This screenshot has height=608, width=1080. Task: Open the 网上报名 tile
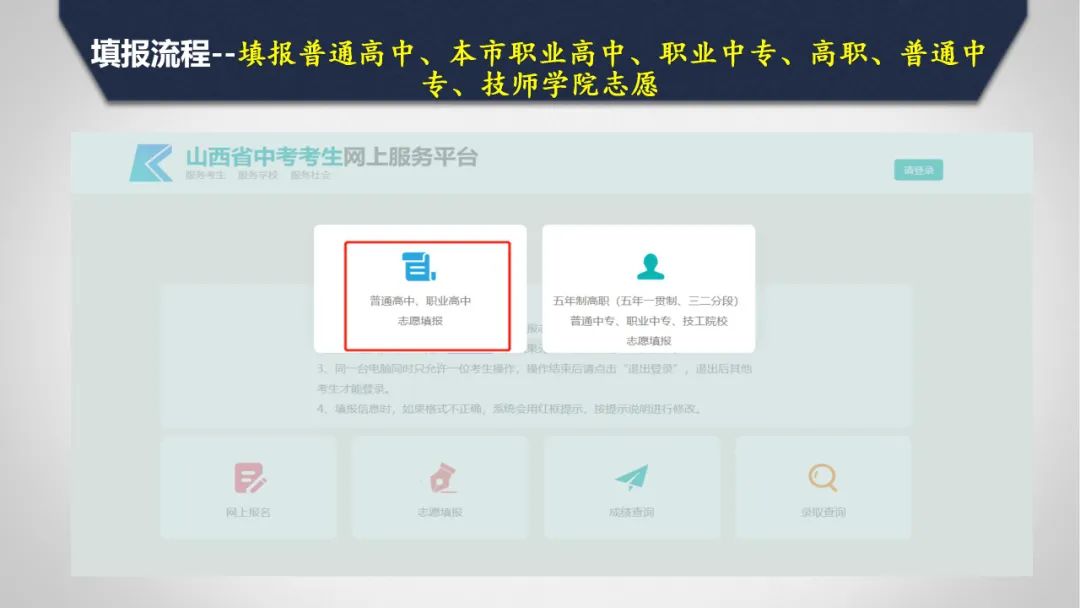[249, 488]
